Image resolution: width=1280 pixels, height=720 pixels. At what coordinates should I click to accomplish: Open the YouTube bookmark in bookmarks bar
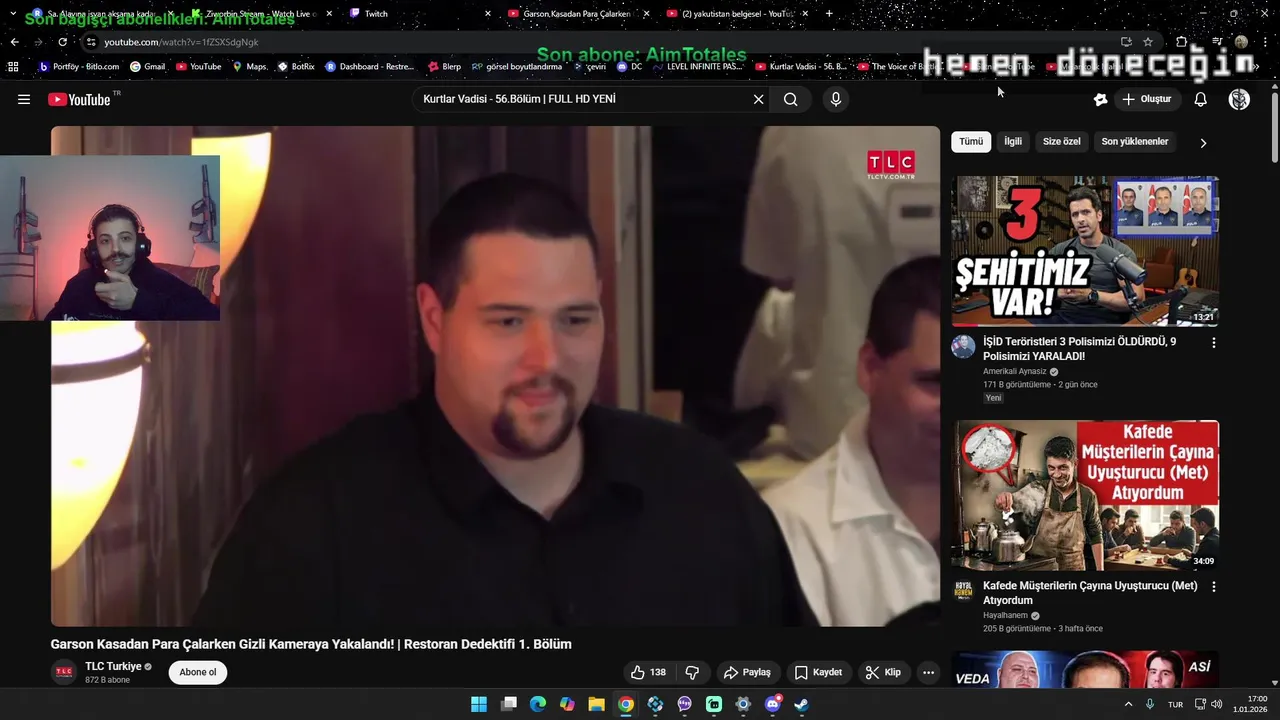coord(198,67)
